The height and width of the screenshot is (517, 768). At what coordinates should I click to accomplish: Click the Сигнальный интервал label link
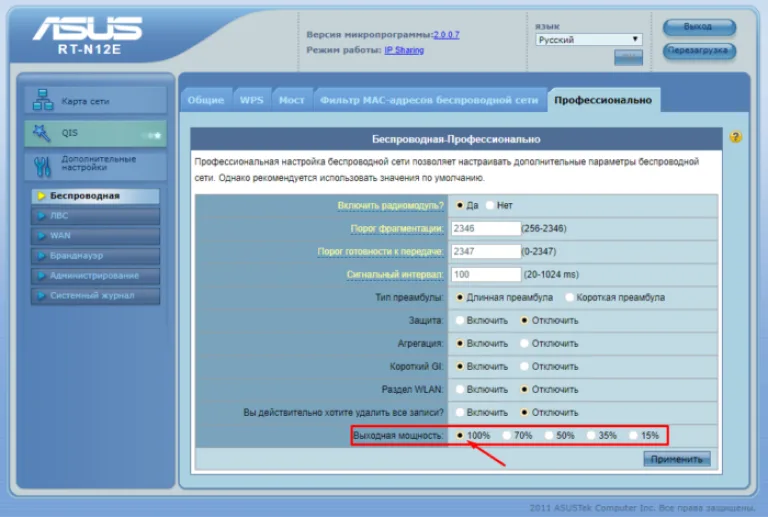[x=395, y=275]
